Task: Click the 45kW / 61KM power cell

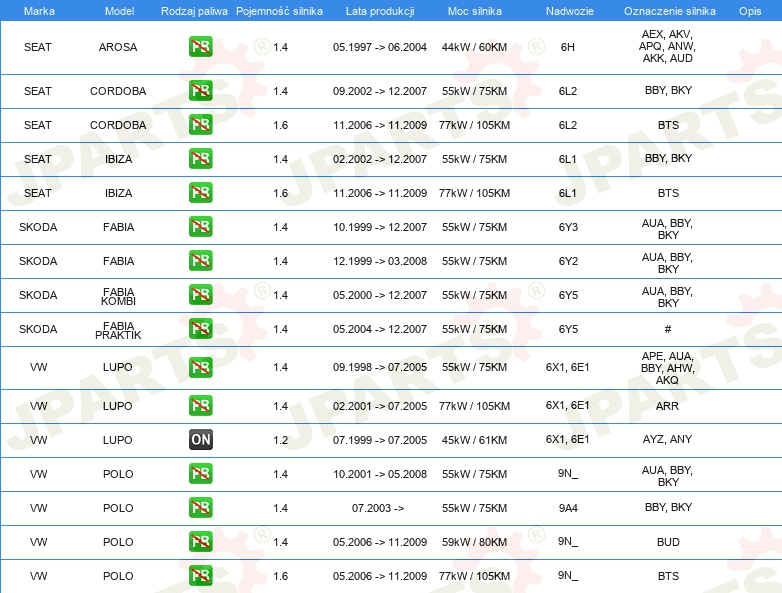Action: [x=474, y=440]
